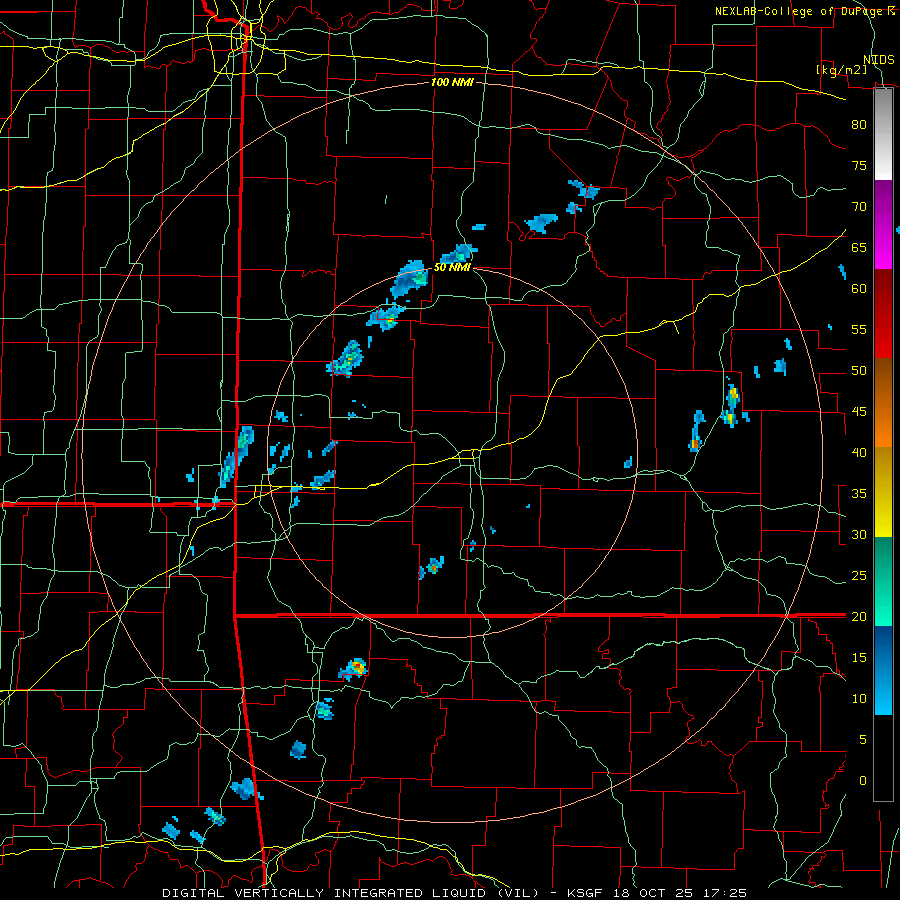Click the scale value 75

tap(859, 165)
